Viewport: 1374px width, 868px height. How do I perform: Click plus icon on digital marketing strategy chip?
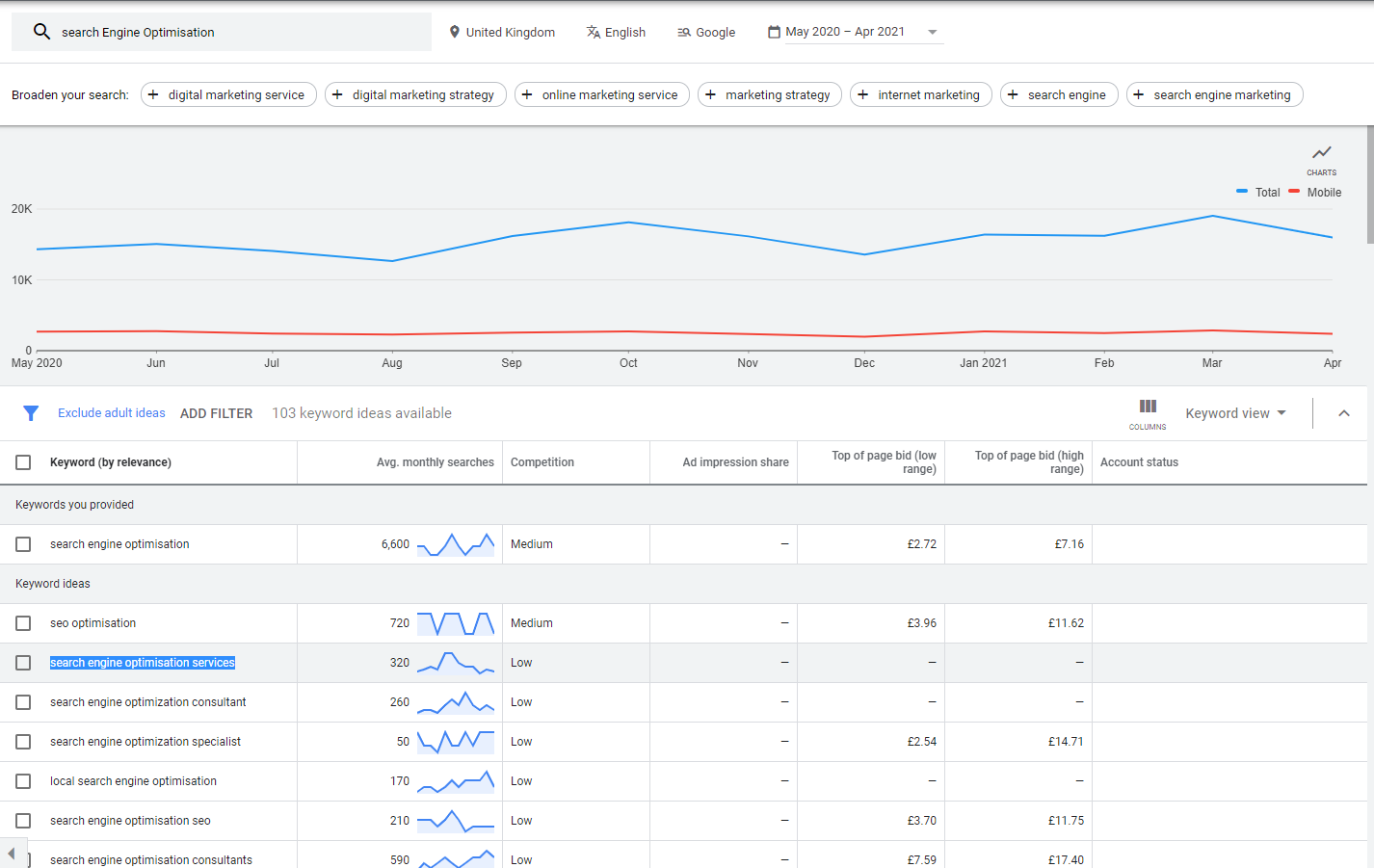[x=337, y=94]
